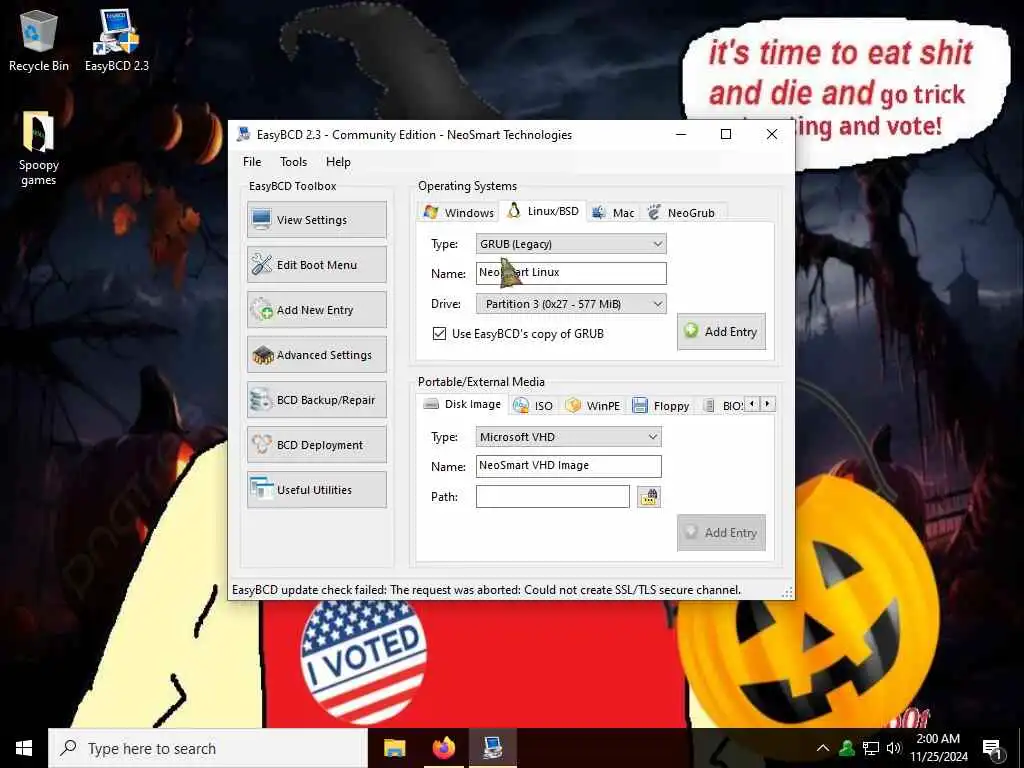Click the window resize grip in status bar

click(788, 592)
